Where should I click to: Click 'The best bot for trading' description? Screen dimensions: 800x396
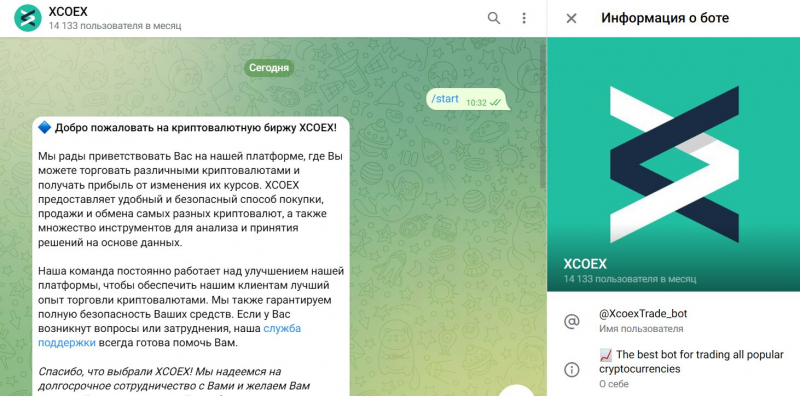(691, 361)
